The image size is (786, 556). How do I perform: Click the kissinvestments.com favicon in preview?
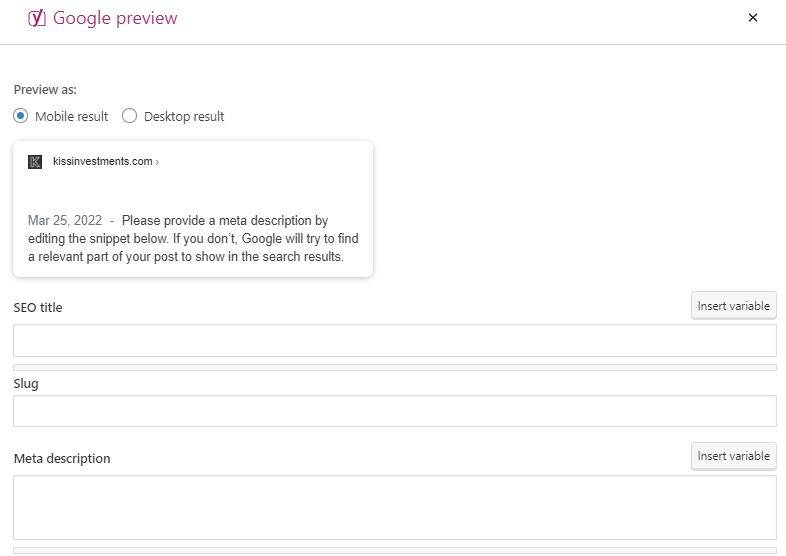[35, 162]
